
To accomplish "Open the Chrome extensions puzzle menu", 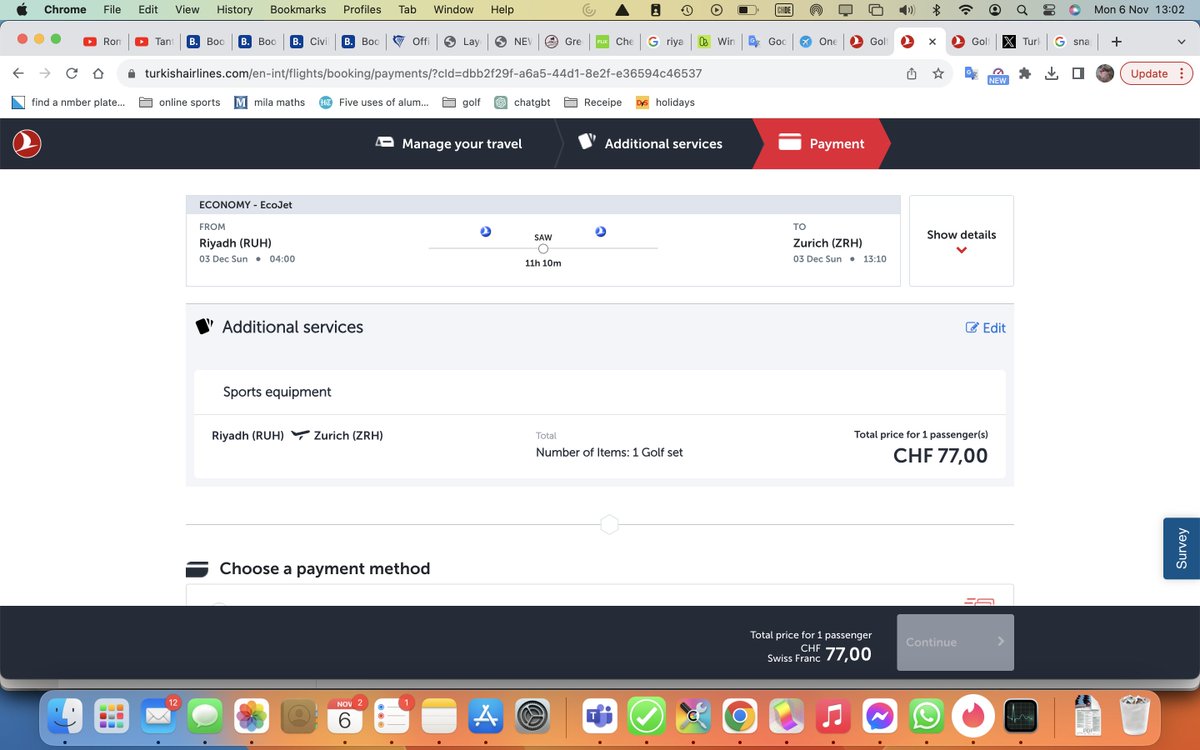I will pos(1025,73).
